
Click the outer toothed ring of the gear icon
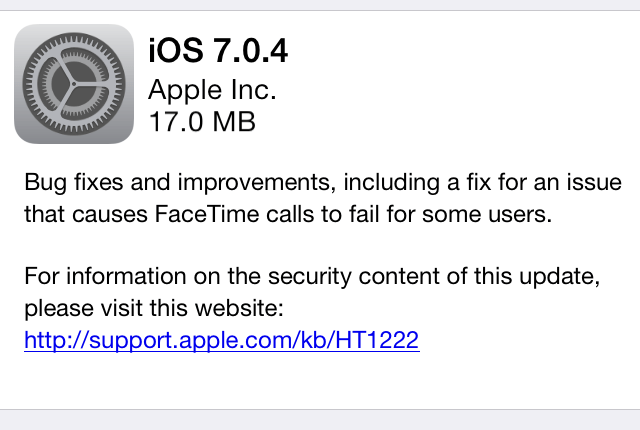tap(74, 39)
